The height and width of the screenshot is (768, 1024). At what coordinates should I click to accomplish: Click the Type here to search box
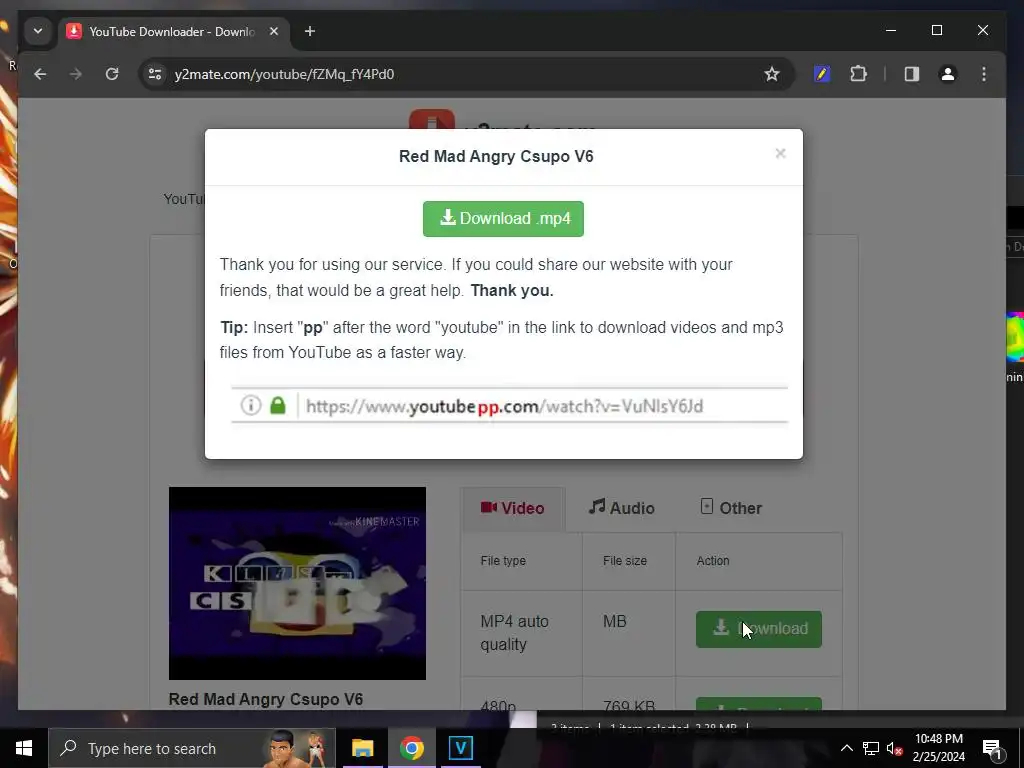point(192,748)
